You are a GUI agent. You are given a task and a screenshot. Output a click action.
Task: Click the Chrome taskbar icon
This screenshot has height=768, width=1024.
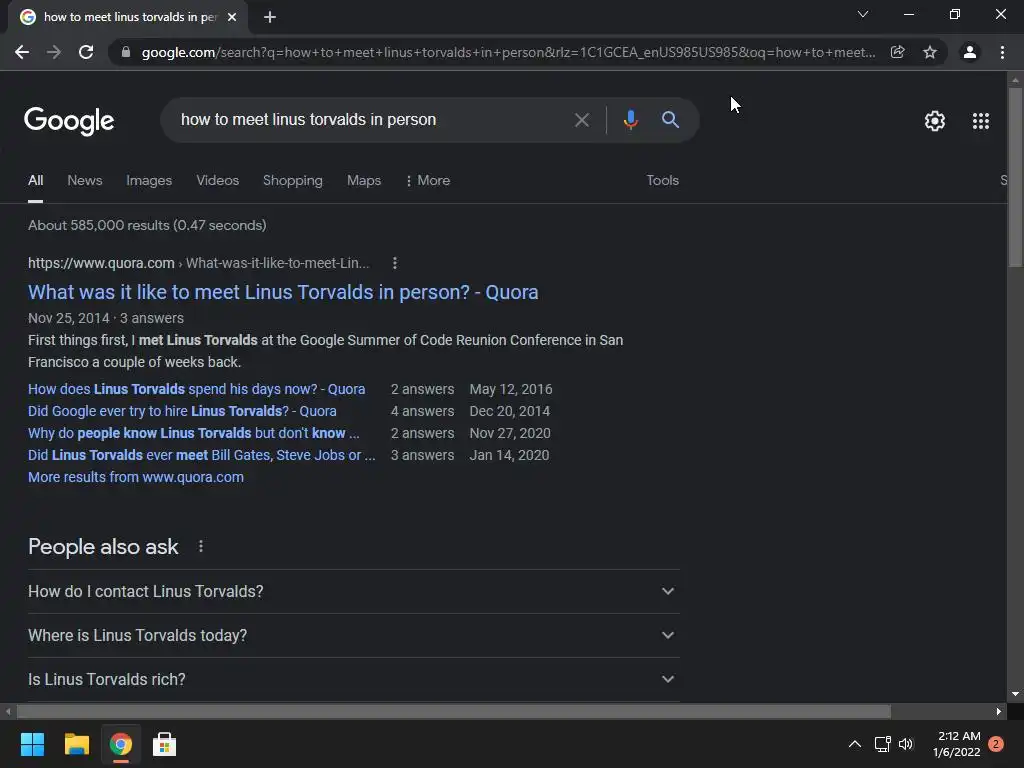point(121,744)
